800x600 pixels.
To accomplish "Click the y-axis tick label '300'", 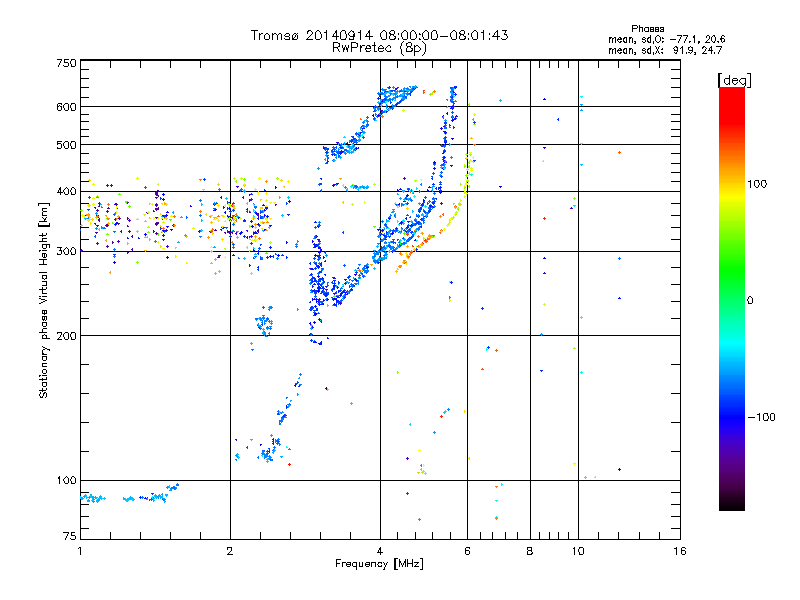I will point(66,252).
